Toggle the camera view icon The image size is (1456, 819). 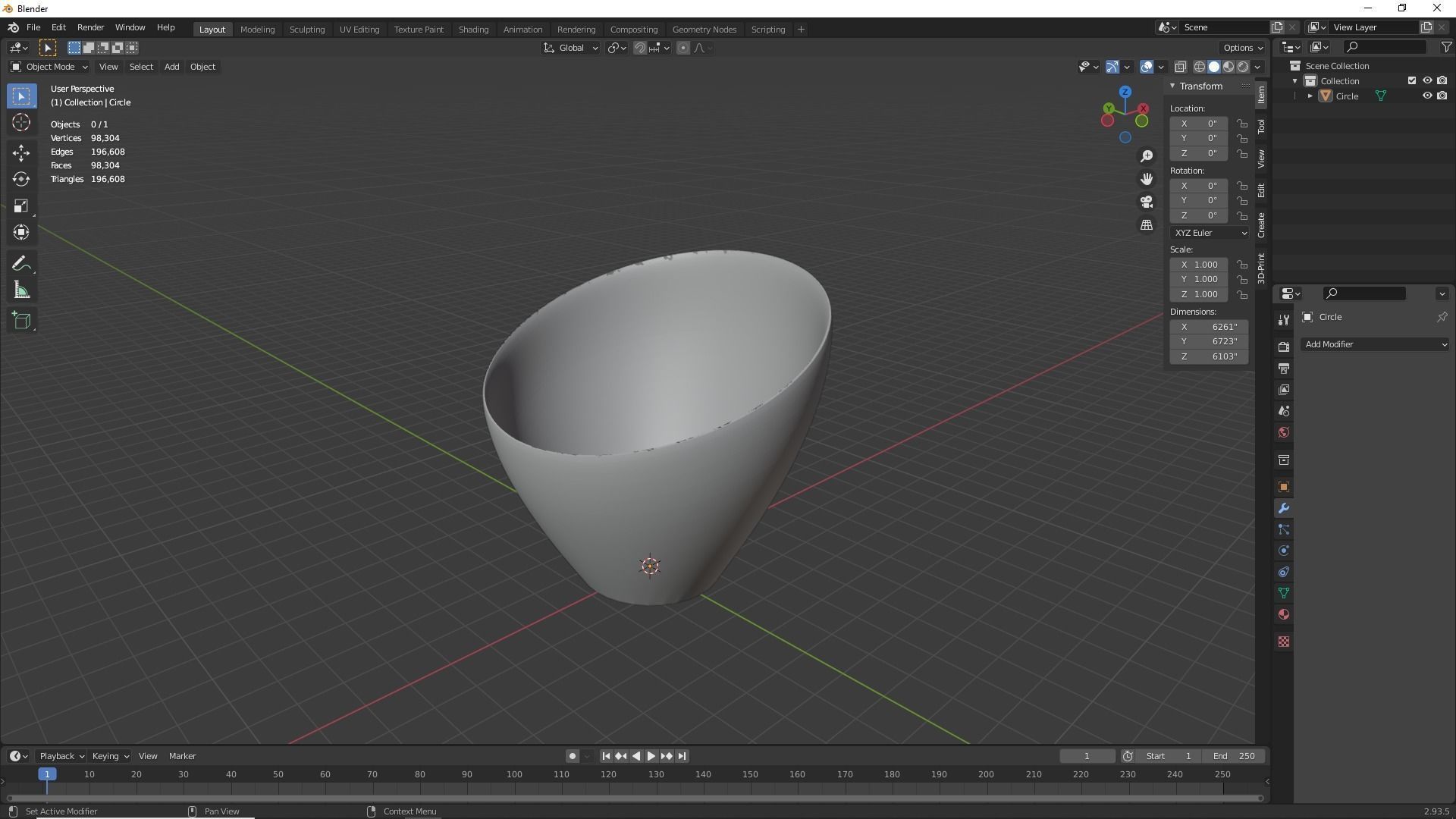tap(1147, 202)
